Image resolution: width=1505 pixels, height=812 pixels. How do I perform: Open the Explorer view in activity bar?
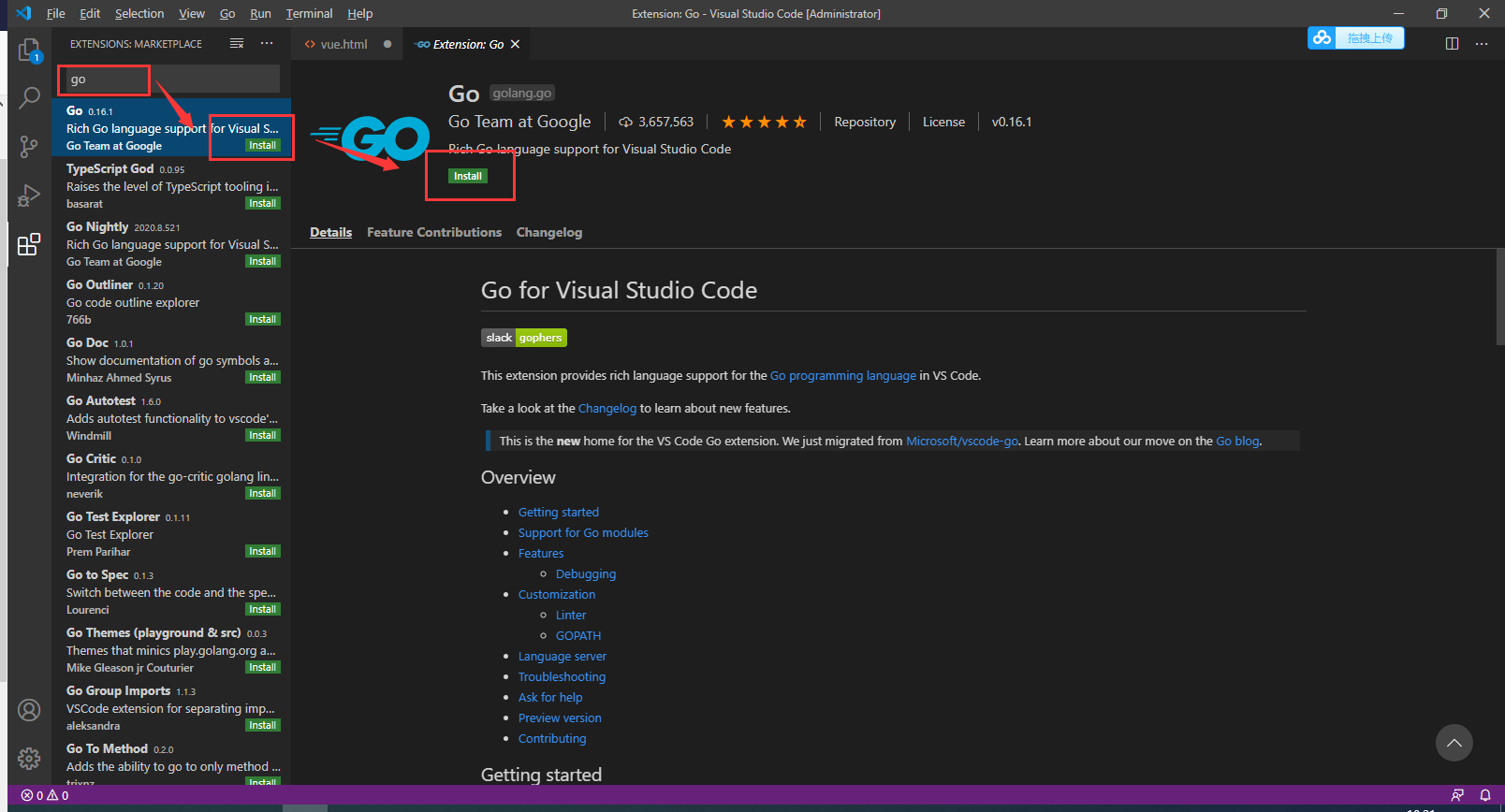(x=29, y=50)
